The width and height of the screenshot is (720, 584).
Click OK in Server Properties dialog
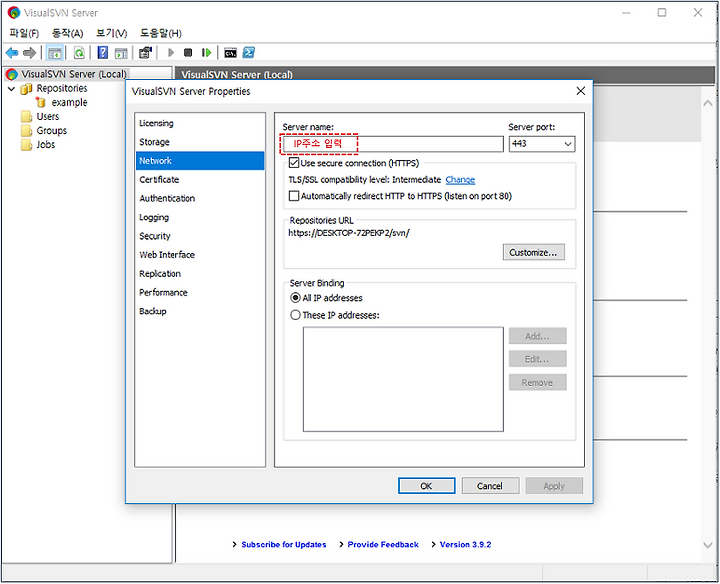427,486
